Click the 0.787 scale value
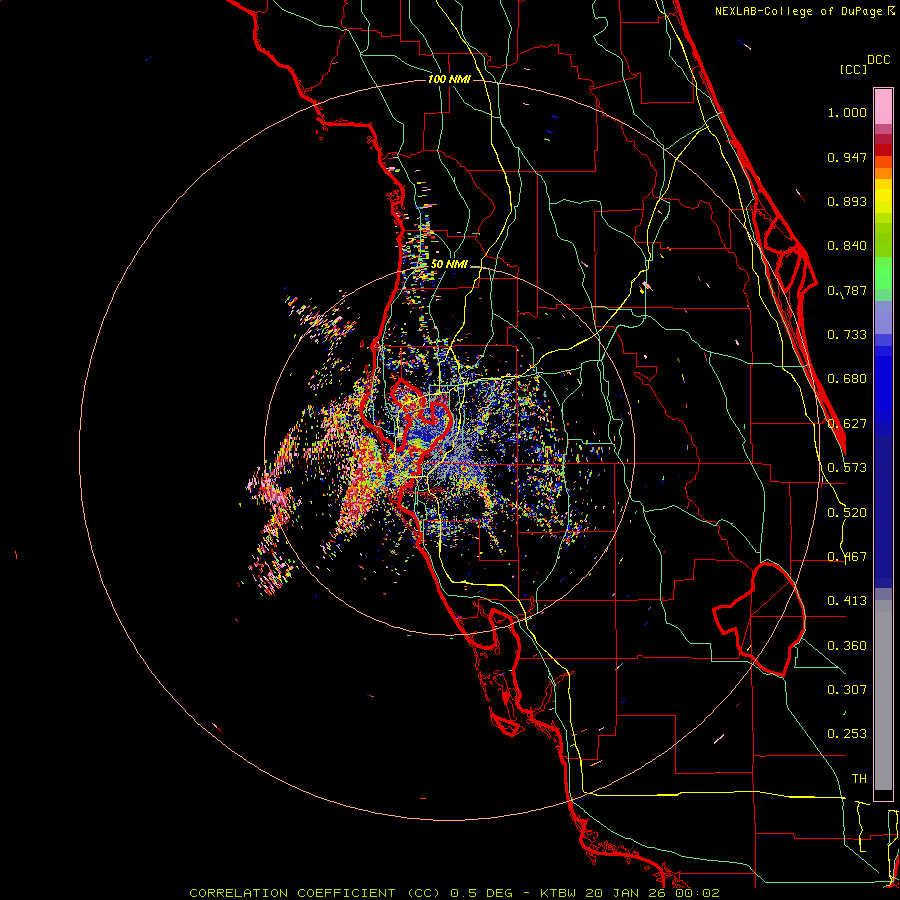 [x=847, y=290]
